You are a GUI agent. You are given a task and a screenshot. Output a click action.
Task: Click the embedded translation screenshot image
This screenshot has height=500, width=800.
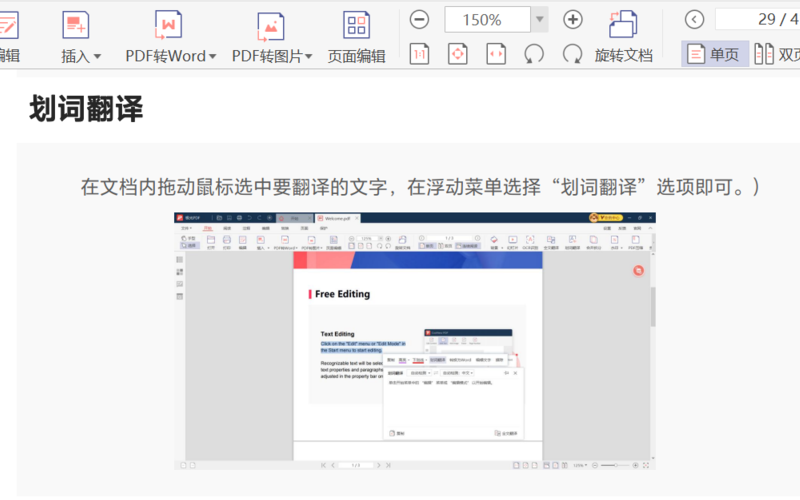(x=415, y=341)
